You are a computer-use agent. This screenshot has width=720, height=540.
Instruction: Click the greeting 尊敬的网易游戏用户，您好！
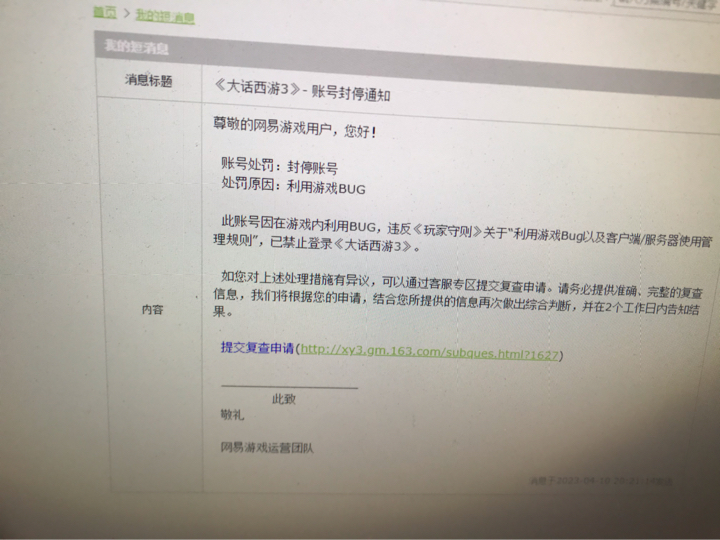(295, 127)
